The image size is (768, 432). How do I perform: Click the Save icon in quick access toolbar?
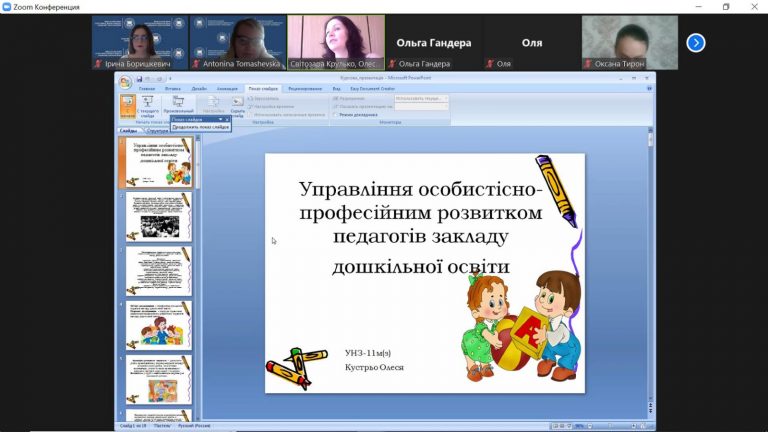pyautogui.click(x=140, y=79)
